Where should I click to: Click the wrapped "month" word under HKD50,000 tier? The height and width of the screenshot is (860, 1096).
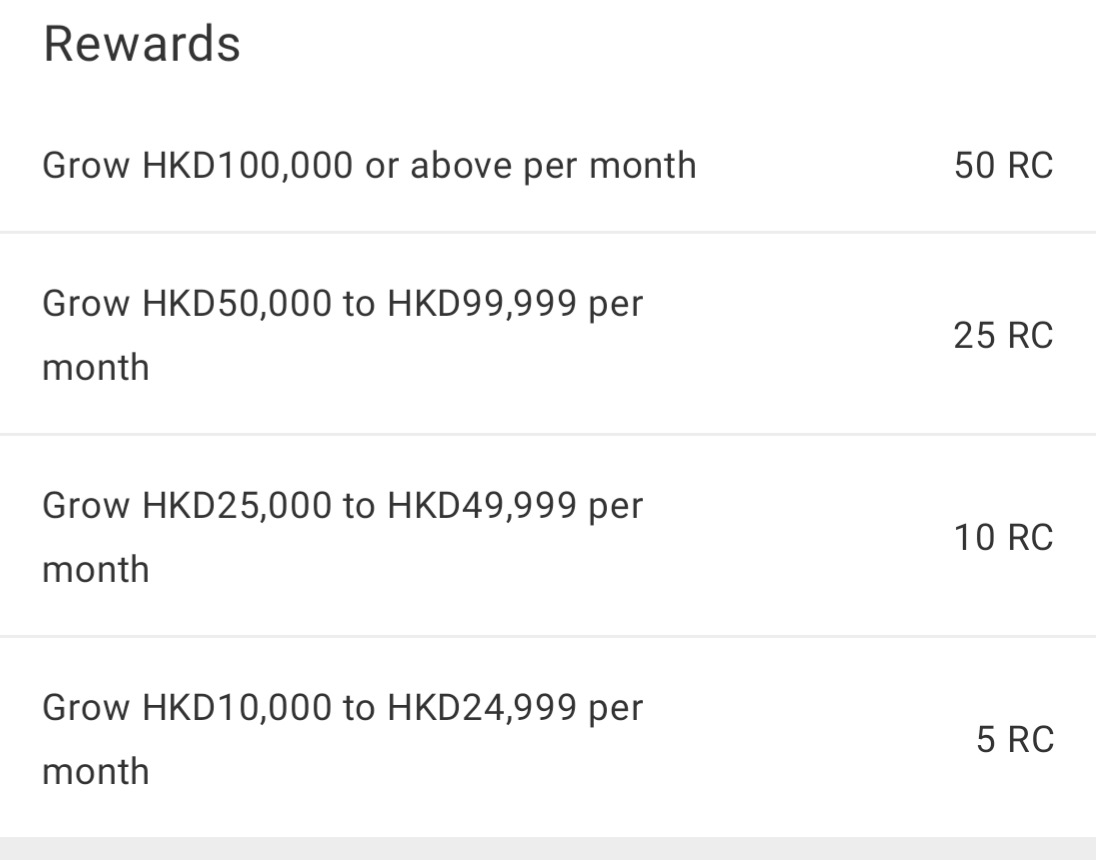(96, 368)
